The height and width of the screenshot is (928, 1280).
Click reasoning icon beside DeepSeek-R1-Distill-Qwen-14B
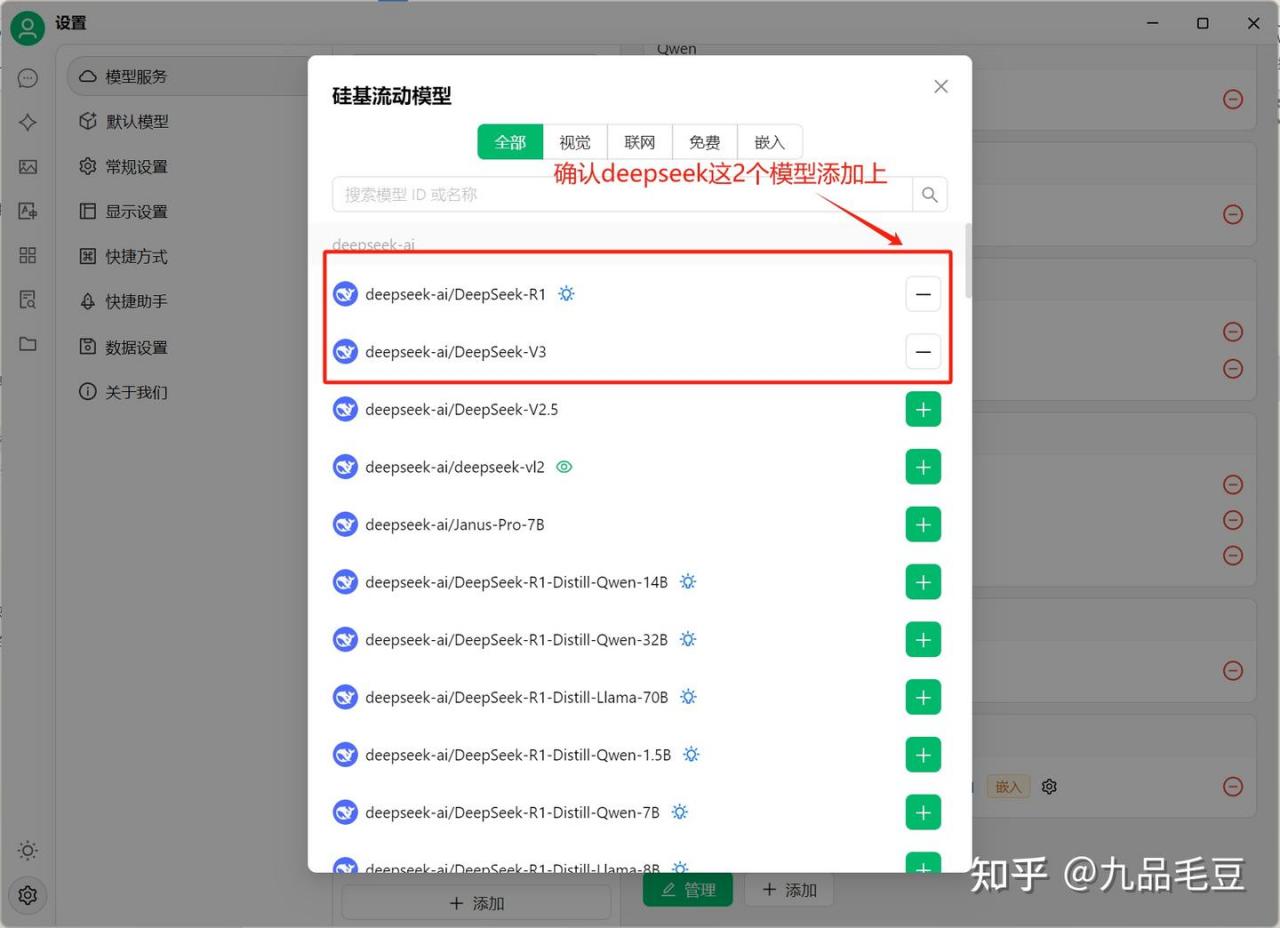688,582
